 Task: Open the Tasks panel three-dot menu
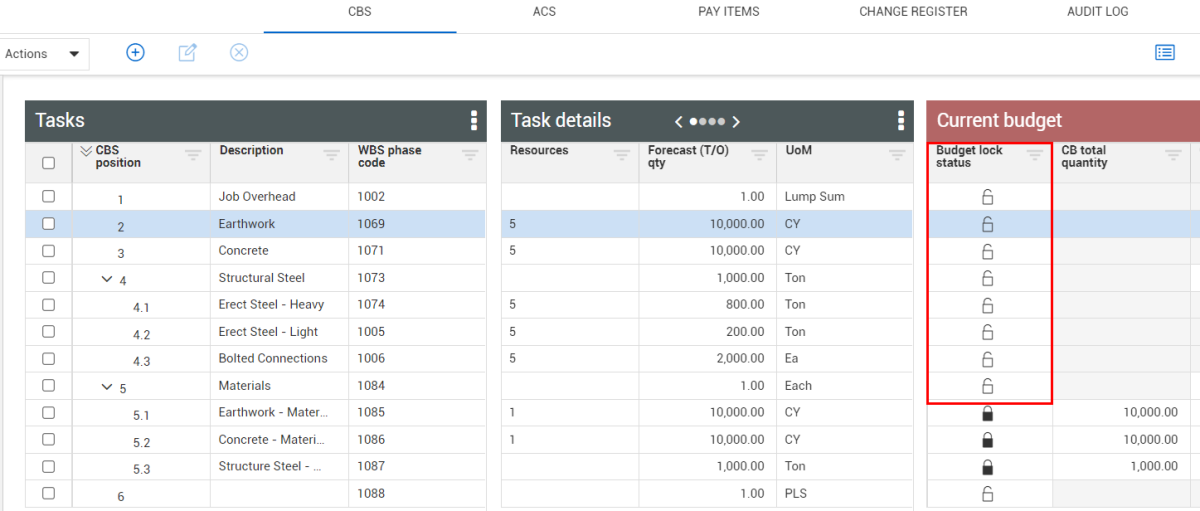point(474,121)
